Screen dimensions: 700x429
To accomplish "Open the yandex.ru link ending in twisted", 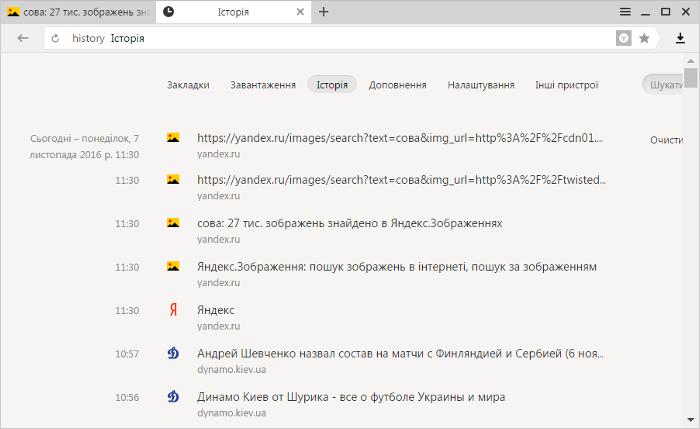I will click(401, 180).
